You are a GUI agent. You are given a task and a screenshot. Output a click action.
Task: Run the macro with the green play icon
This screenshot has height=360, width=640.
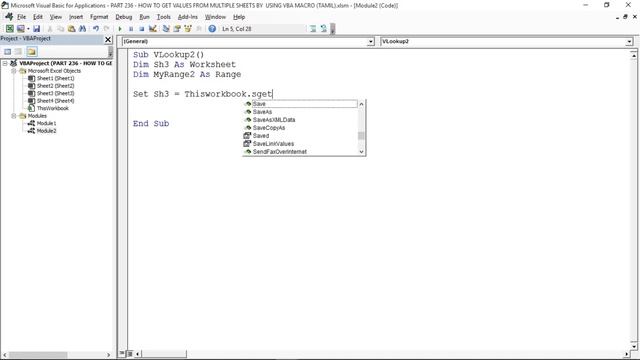coord(120,29)
